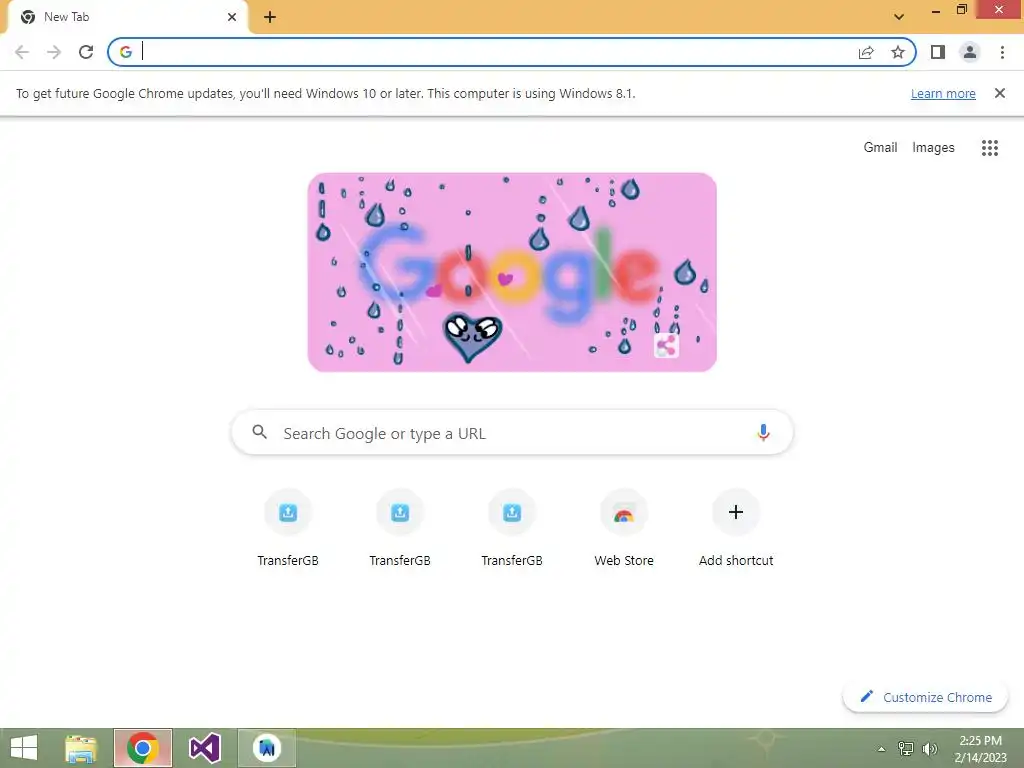1024x768 pixels.
Task: Open the Windows Start button
Action: click(x=24, y=748)
